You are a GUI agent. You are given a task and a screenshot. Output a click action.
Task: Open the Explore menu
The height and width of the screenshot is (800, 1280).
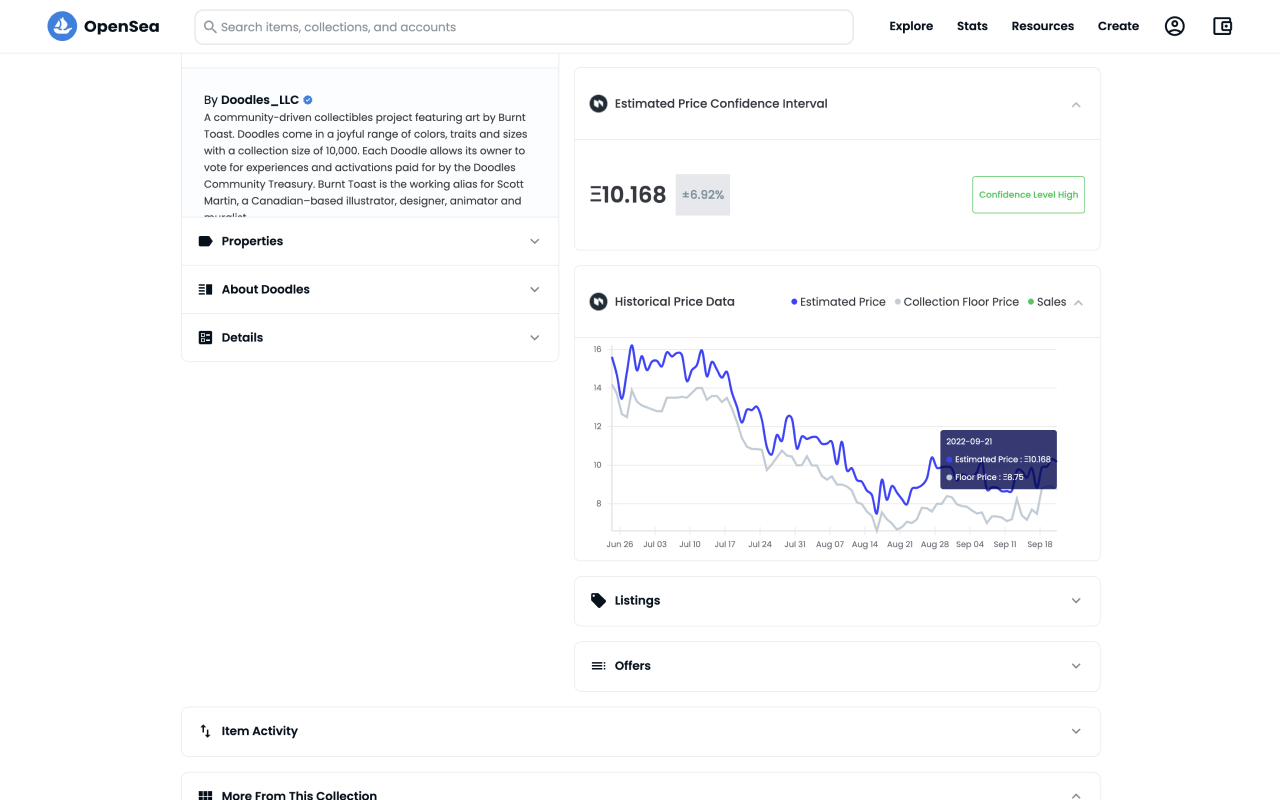[x=911, y=26]
